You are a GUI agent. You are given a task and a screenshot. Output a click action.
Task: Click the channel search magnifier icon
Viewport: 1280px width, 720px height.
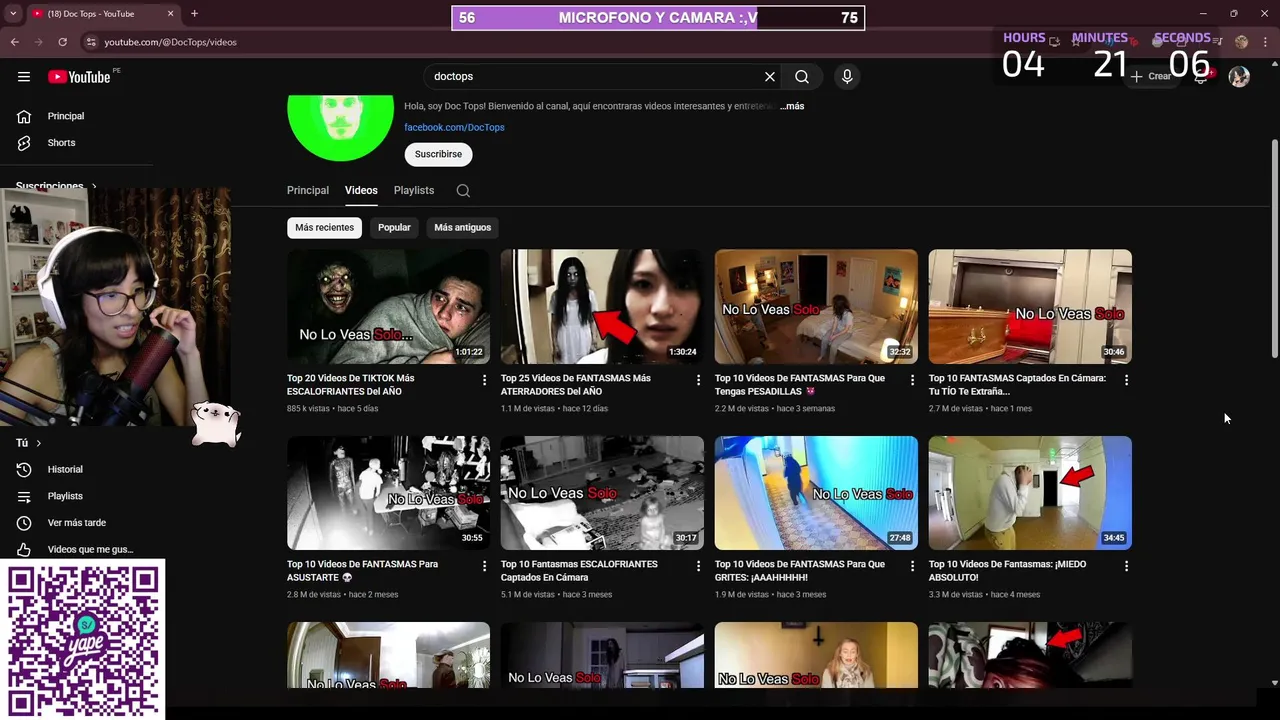[463, 190]
